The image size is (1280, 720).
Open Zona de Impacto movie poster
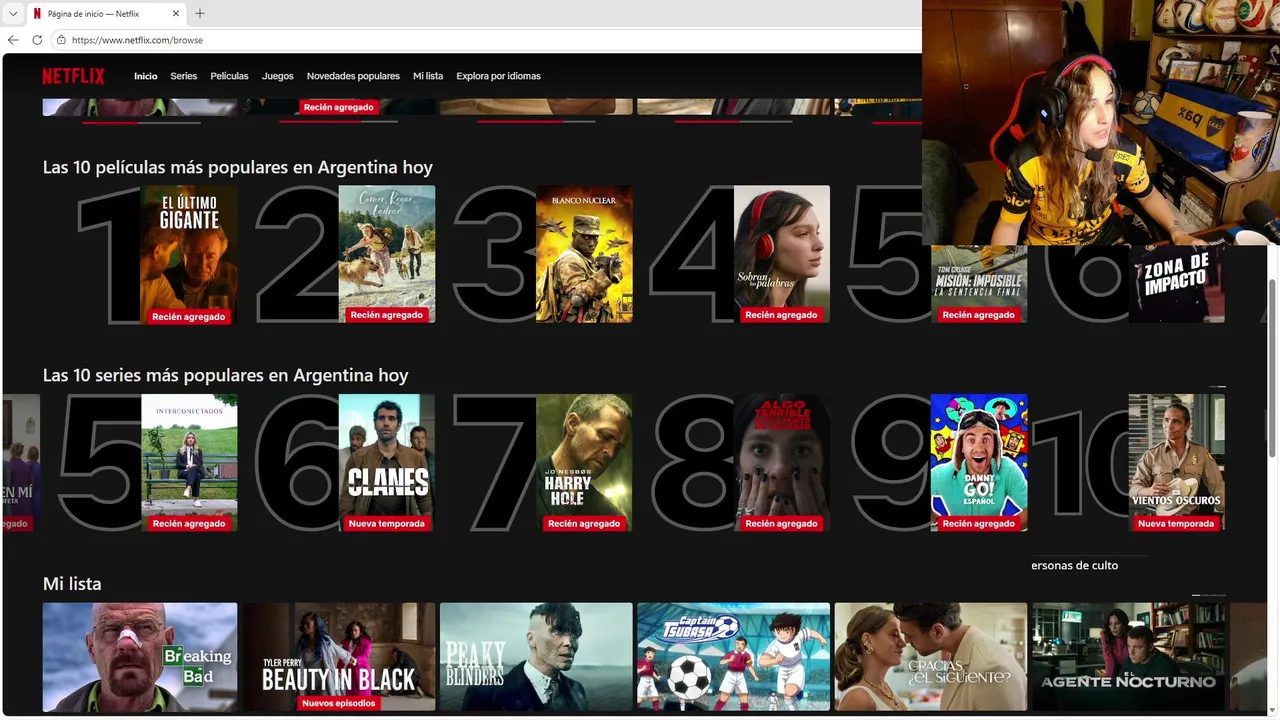tap(1177, 284)
